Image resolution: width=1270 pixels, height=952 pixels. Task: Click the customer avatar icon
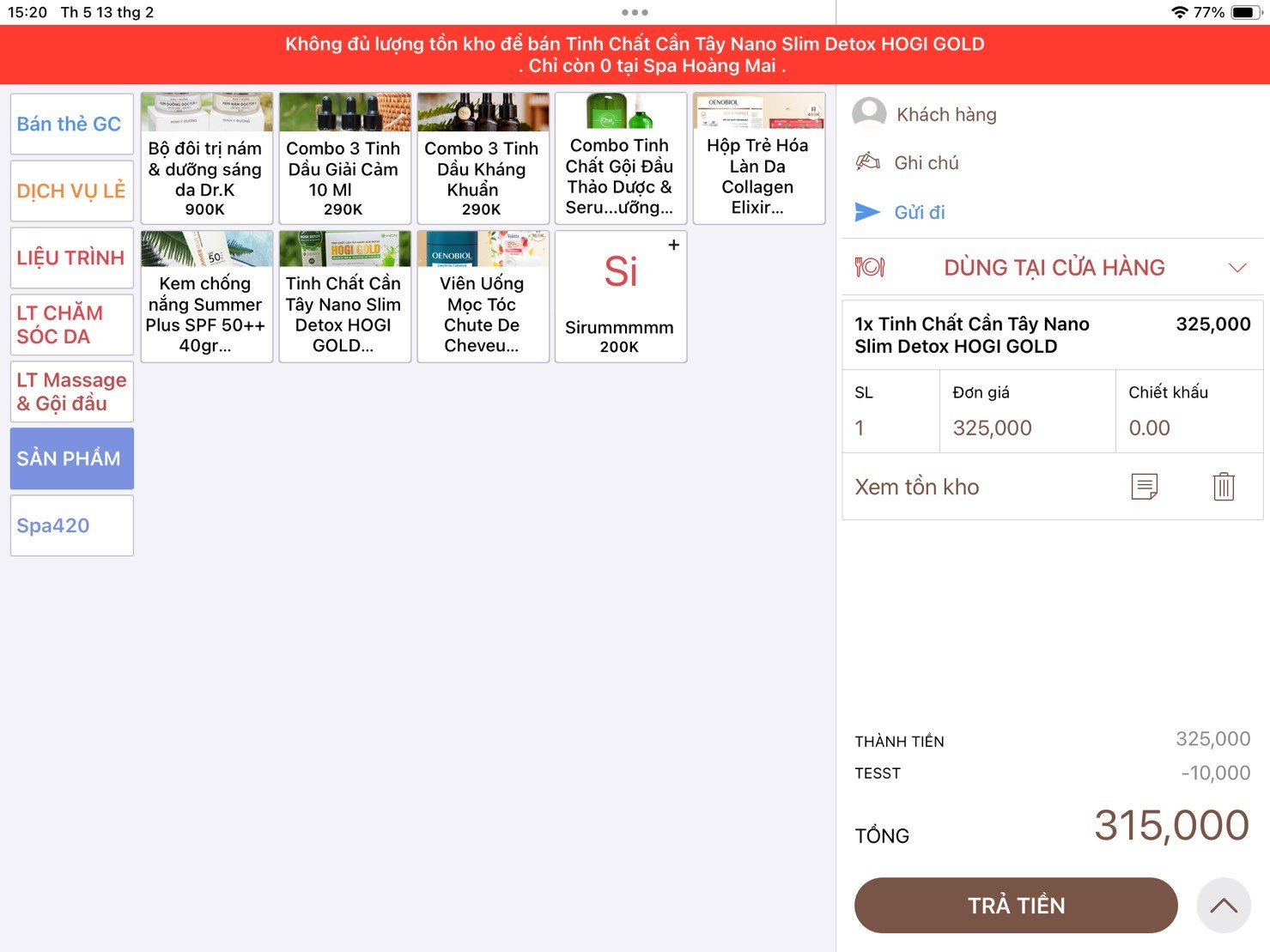(x=869, y=114)
